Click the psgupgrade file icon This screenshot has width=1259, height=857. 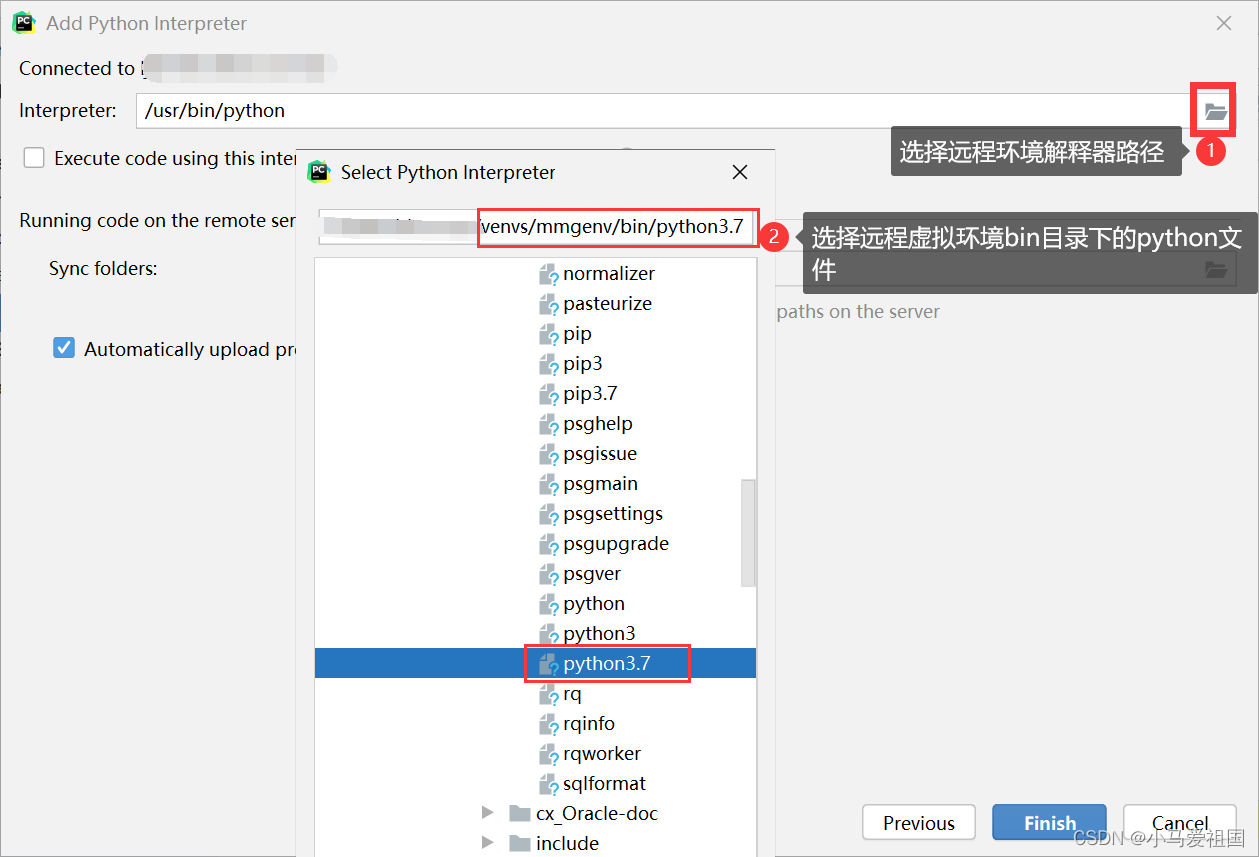[x=548, y=544]
